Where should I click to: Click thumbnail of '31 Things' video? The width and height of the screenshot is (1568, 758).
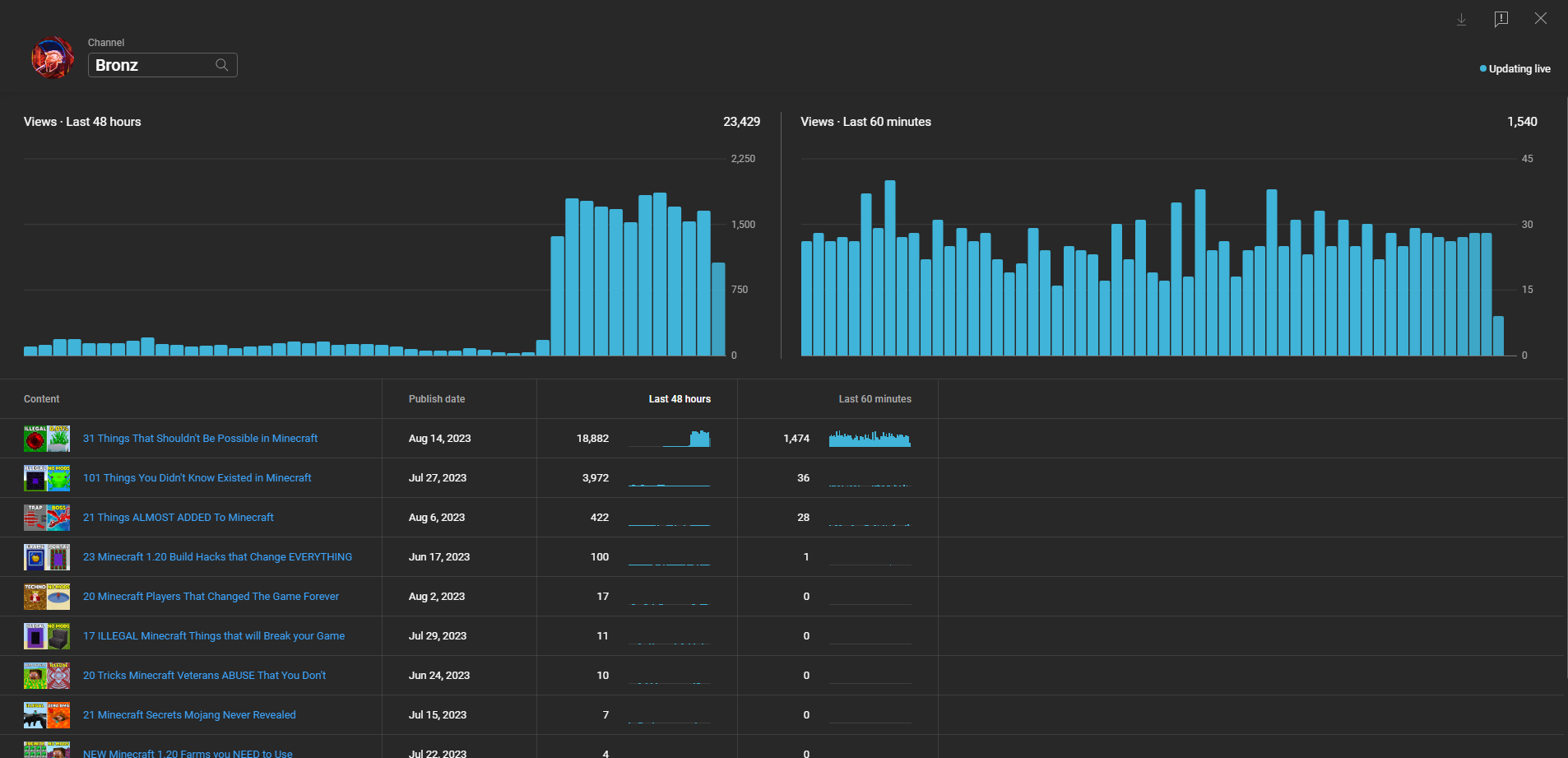(47, 439)
